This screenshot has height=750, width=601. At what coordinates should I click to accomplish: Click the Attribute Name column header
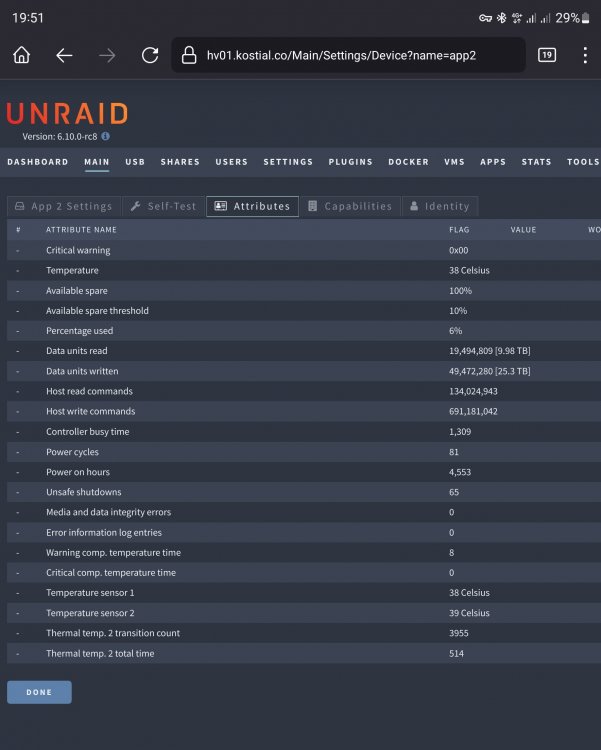tap(81, 230)
